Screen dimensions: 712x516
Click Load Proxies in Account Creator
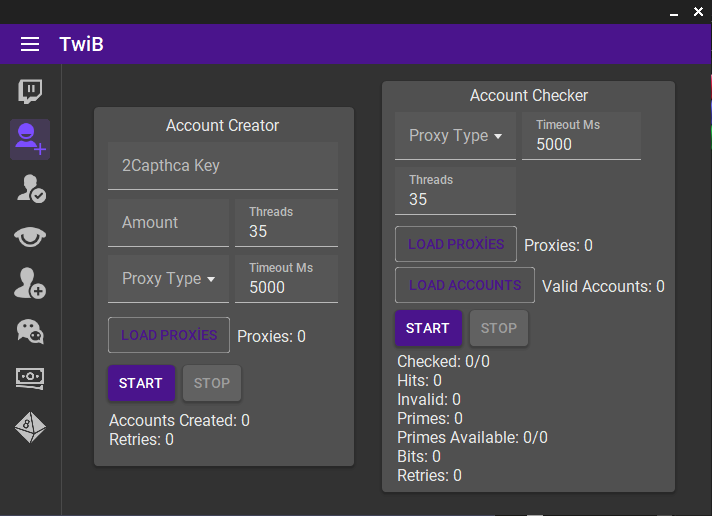pyautogui.click(x=169, y=335)
